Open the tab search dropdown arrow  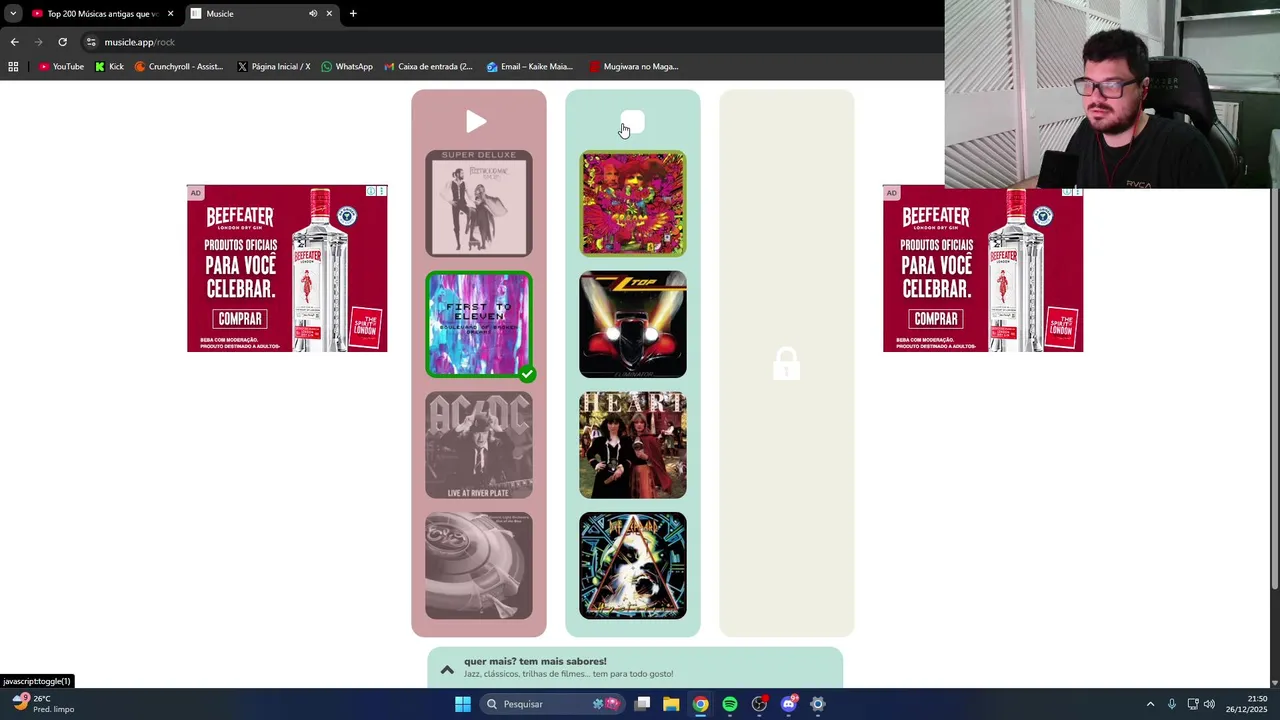point(12,14)
